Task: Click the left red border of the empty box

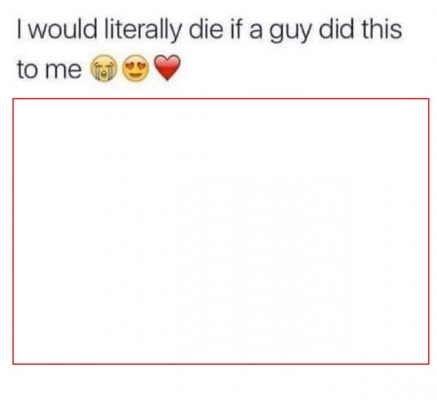Action: [13, 231]
